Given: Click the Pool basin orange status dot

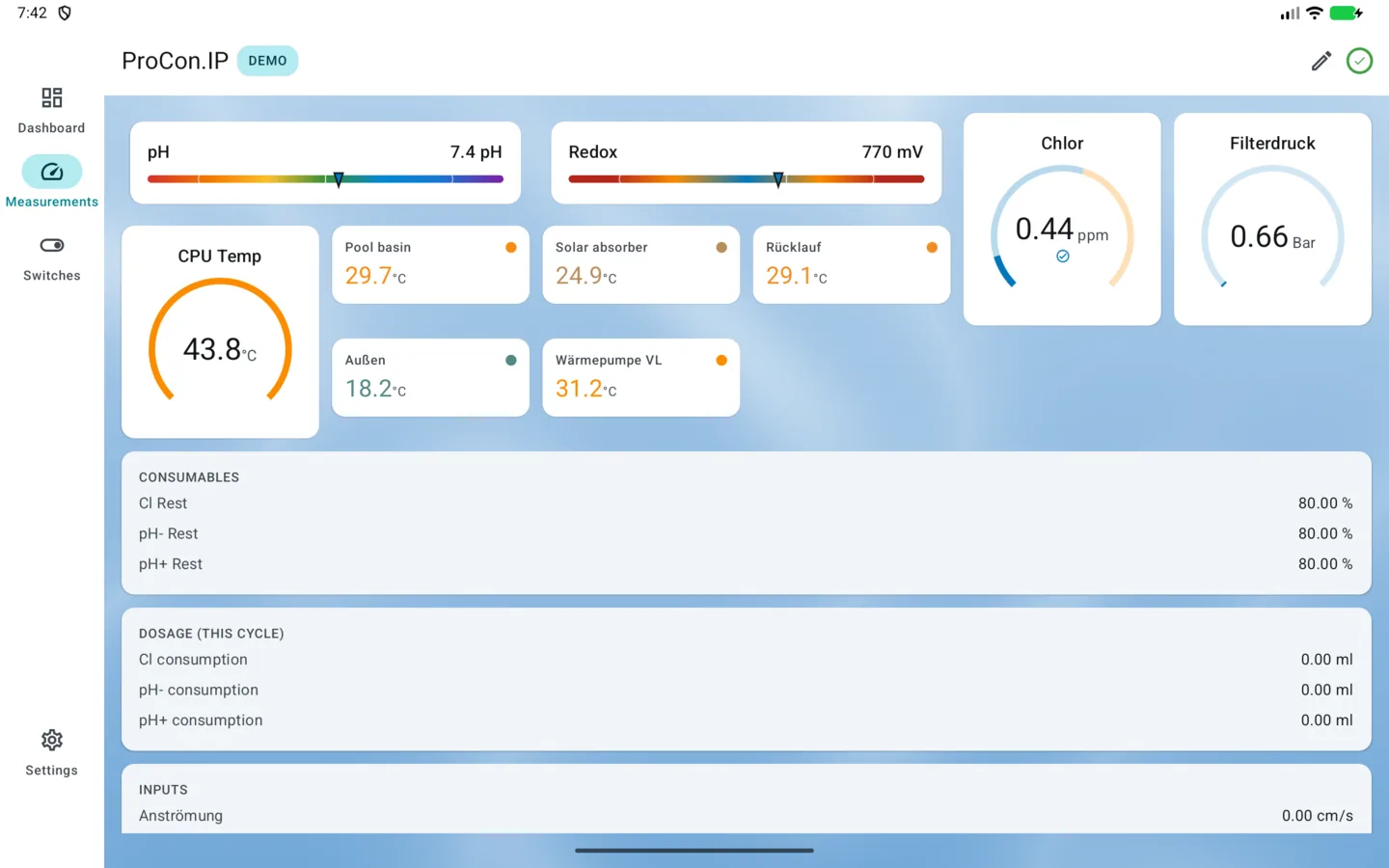Looking at the screenshot, I should pos(511,248).
